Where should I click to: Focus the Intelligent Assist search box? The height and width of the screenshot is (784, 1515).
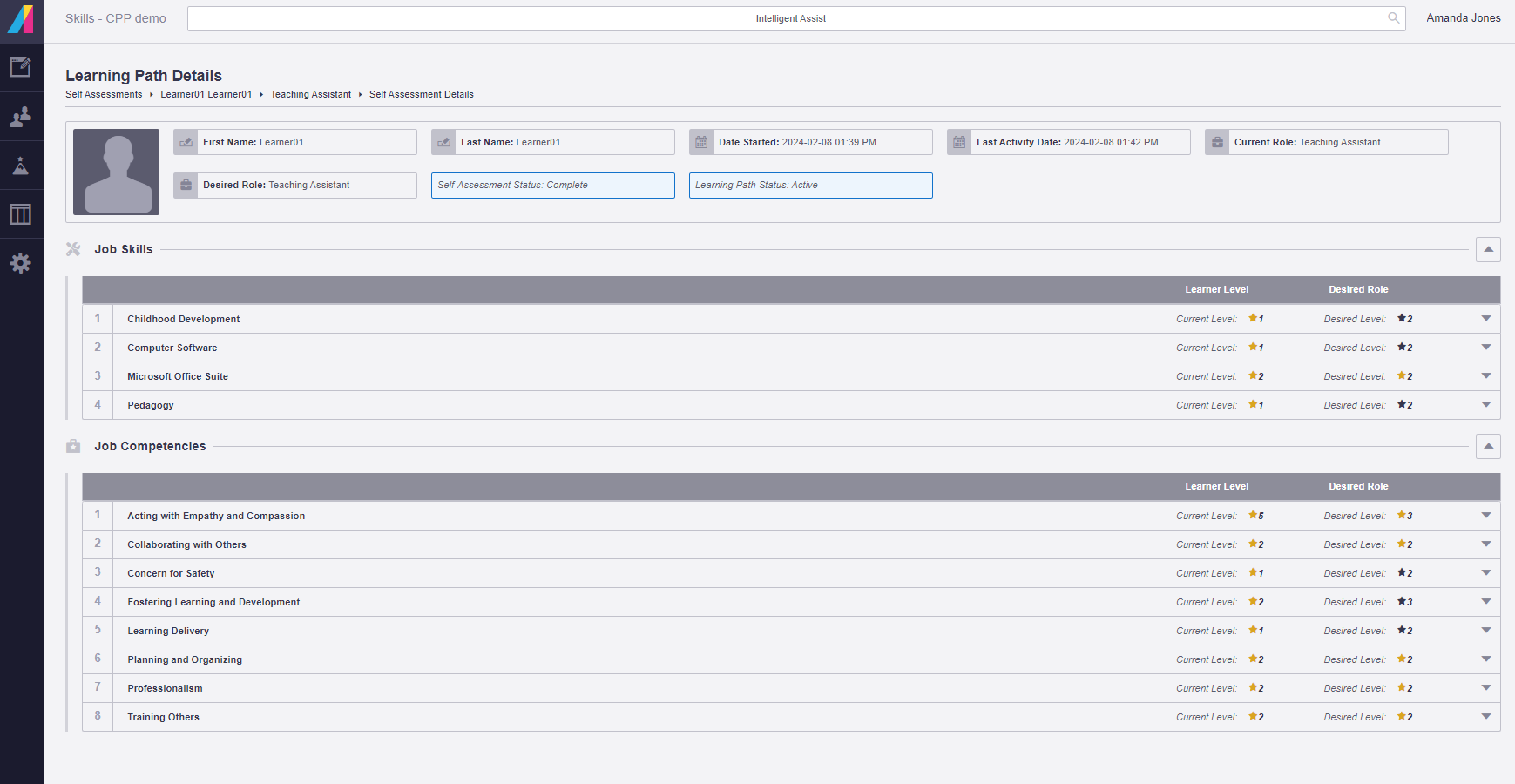[x=796, y=18]
